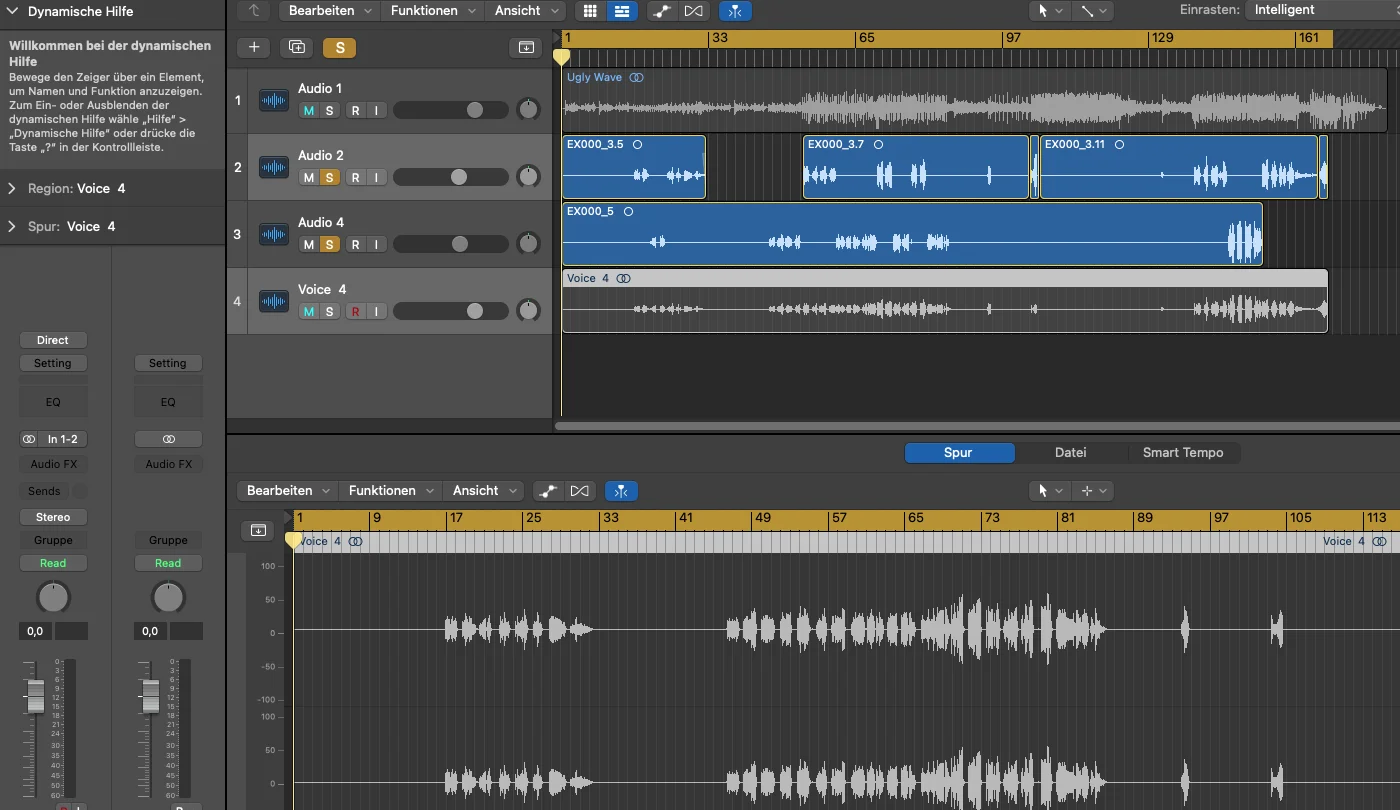Screen dimensions: 1400x810
Task: Open the Bearbeiten menu in tracks area
Action: [328, 11]
